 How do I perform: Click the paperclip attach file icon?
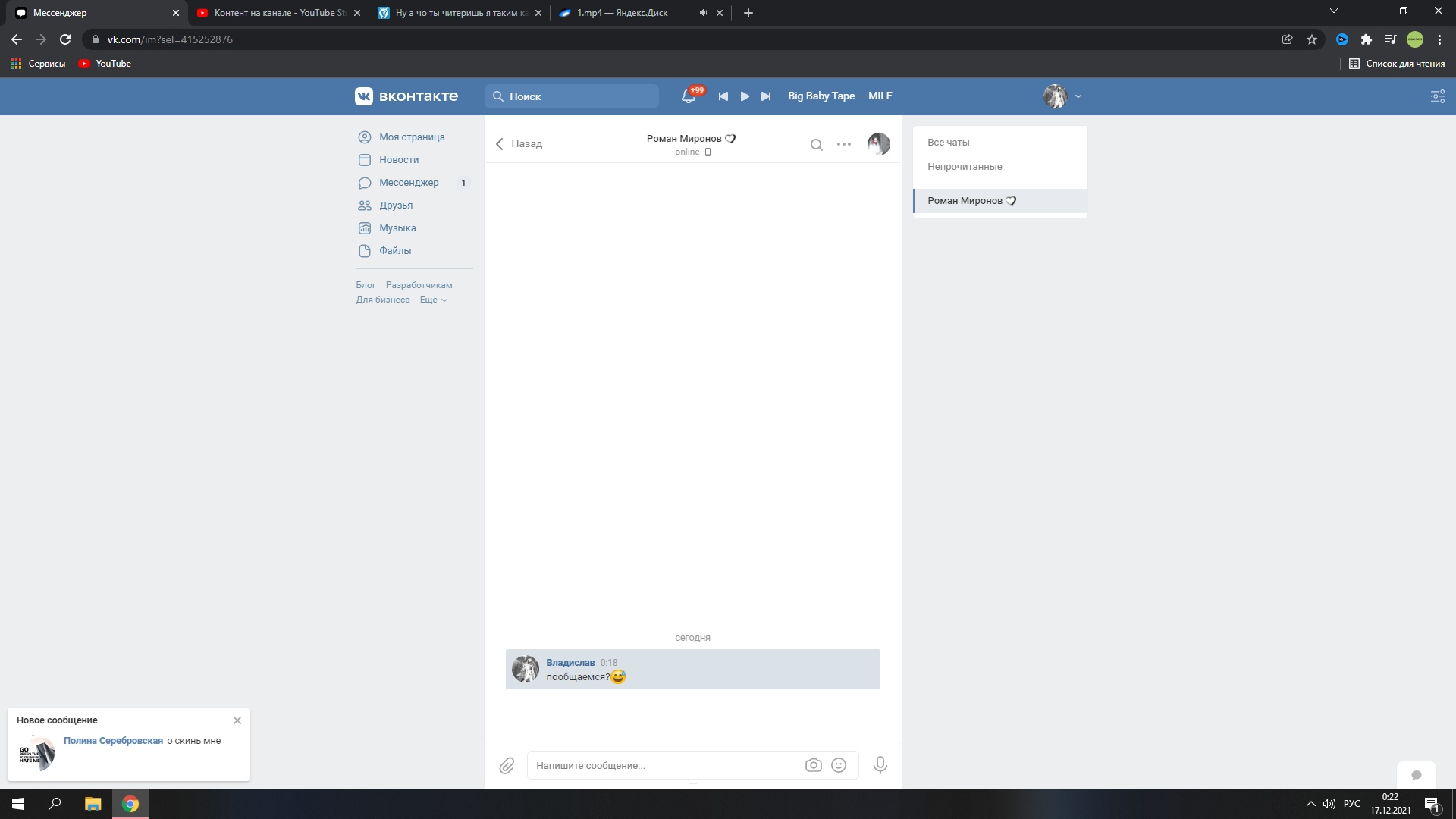[507, 766]
